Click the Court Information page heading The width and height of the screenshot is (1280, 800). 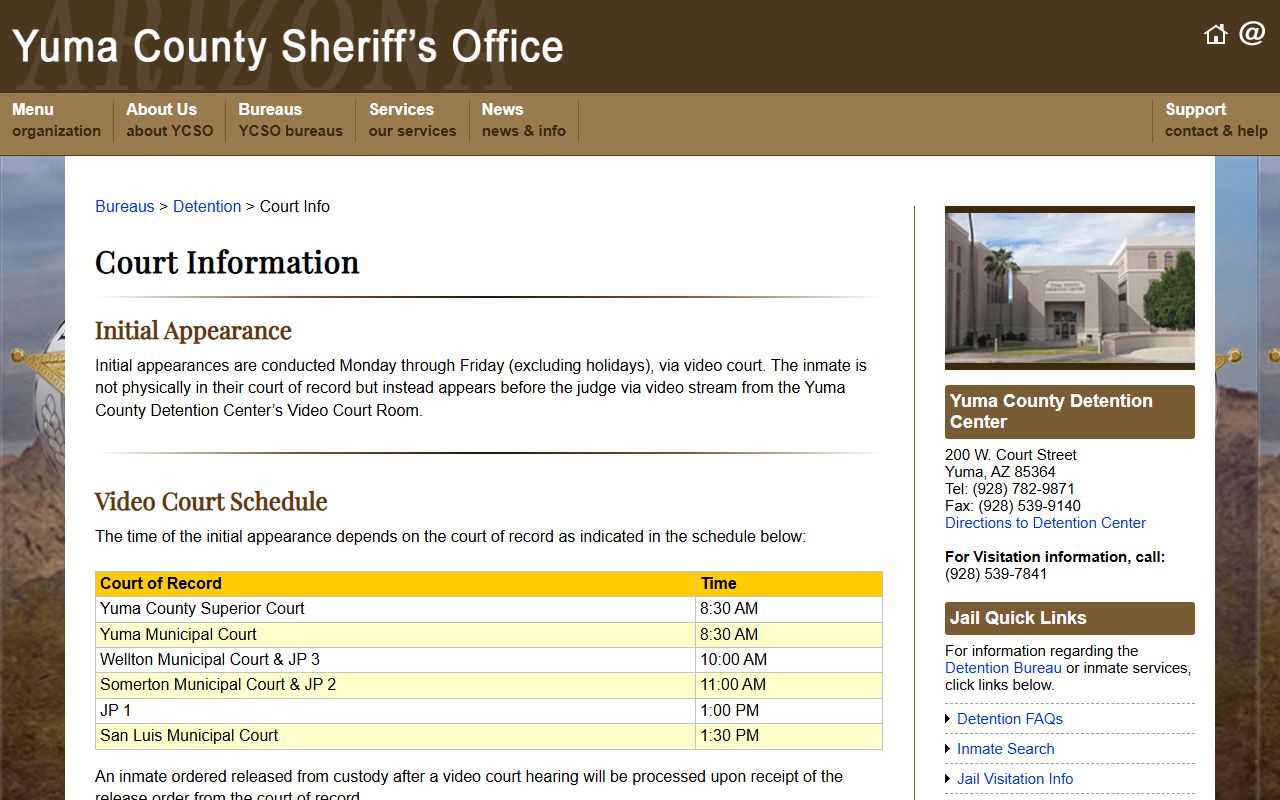tap(227, 262)
